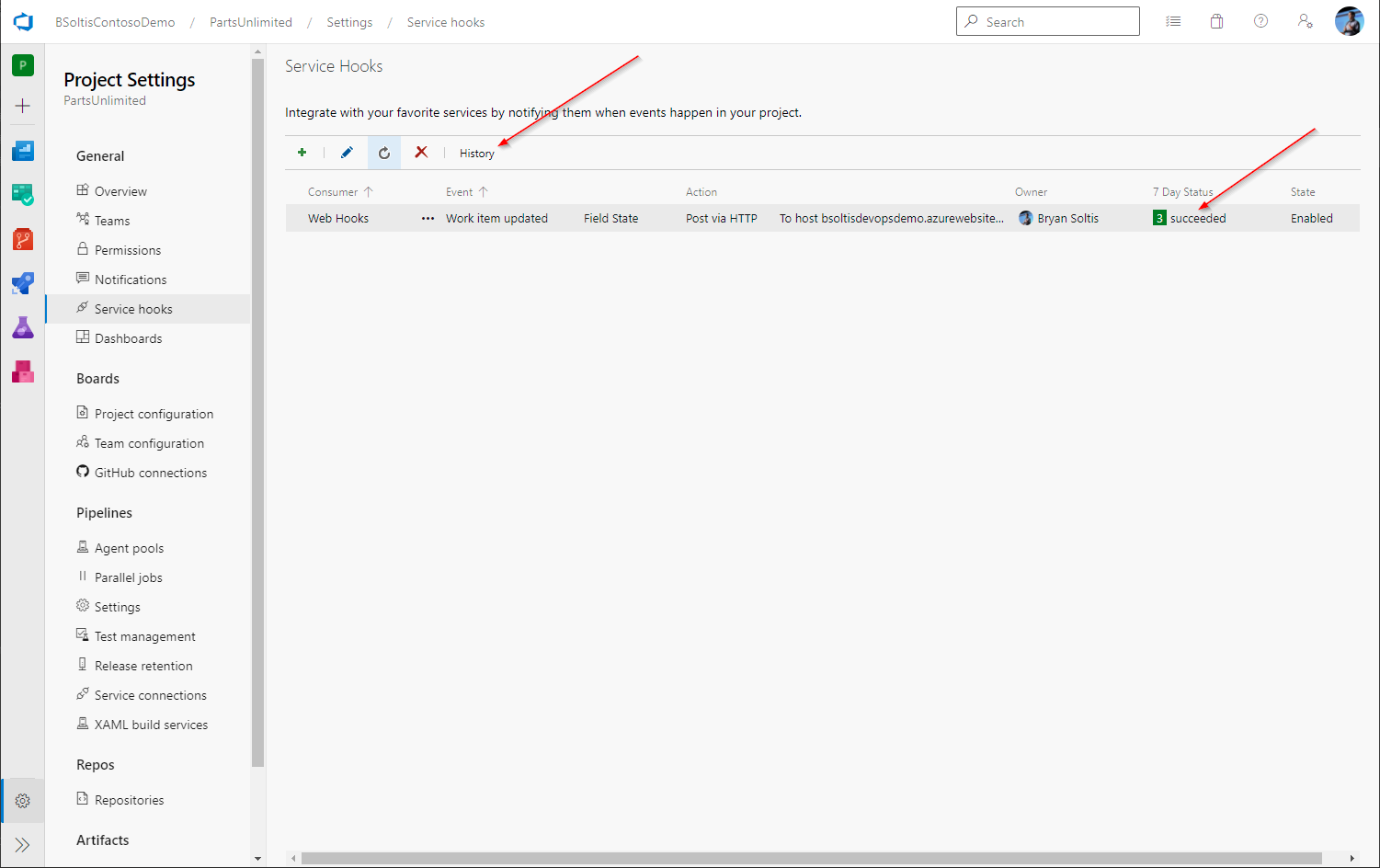Image resolution: width=1380 pixels, height=868 pixels.
Task: Go to Service connections settings
Action: [x=150, y=695]
